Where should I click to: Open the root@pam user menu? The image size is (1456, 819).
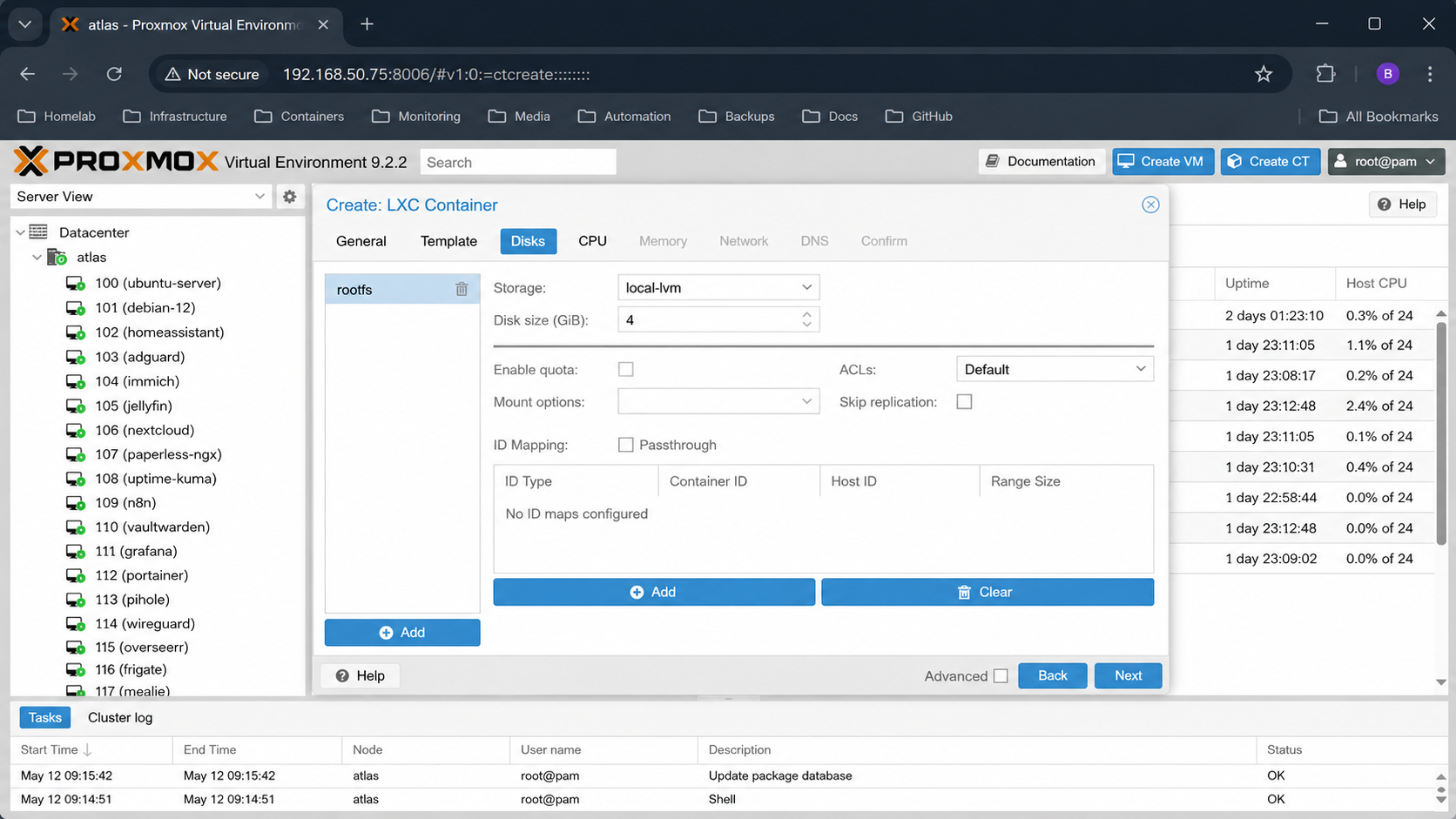point(1386,162)
